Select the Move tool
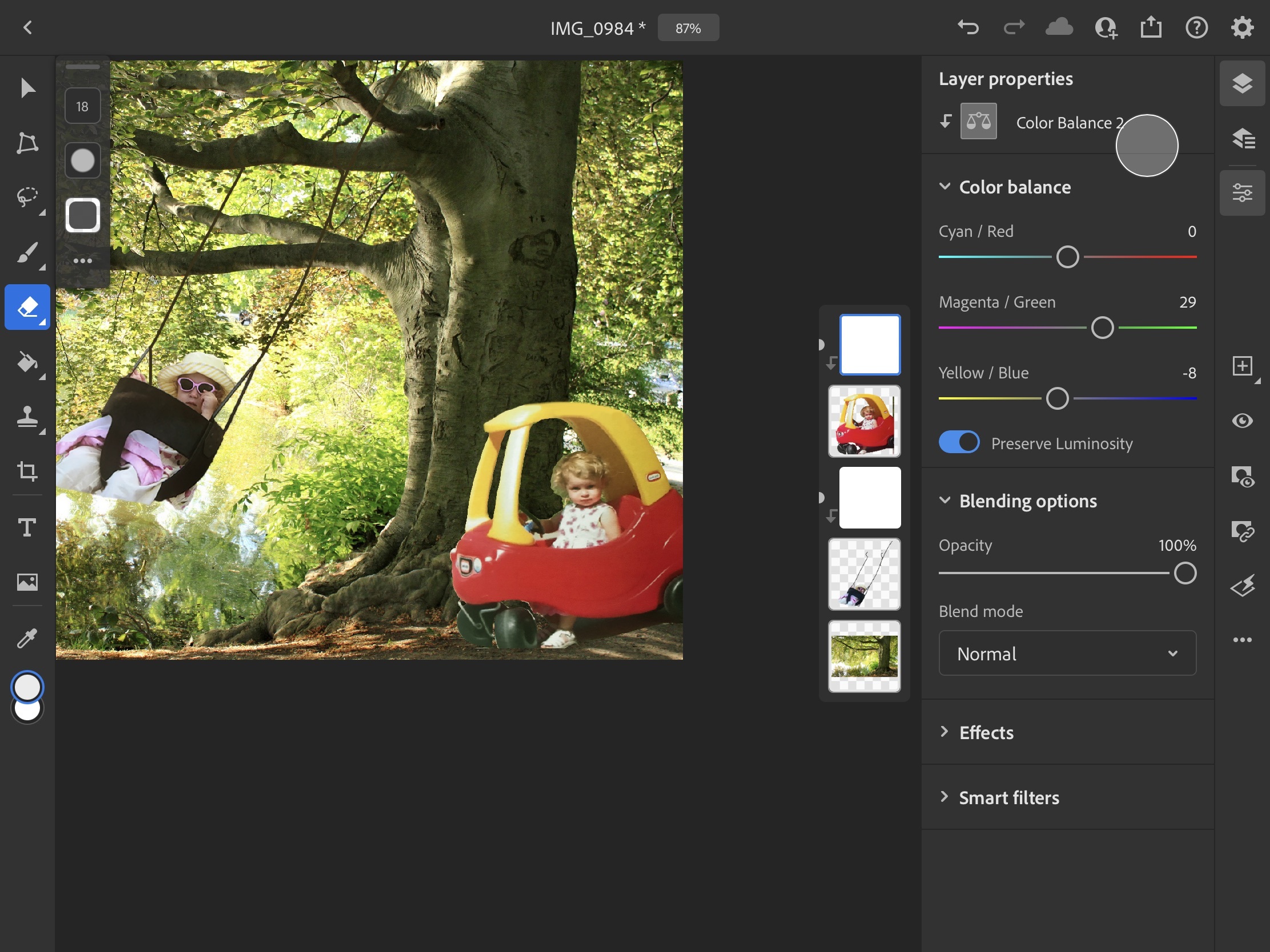The image size is (1270, 952). pyautogui.click(x=27, y=88)
